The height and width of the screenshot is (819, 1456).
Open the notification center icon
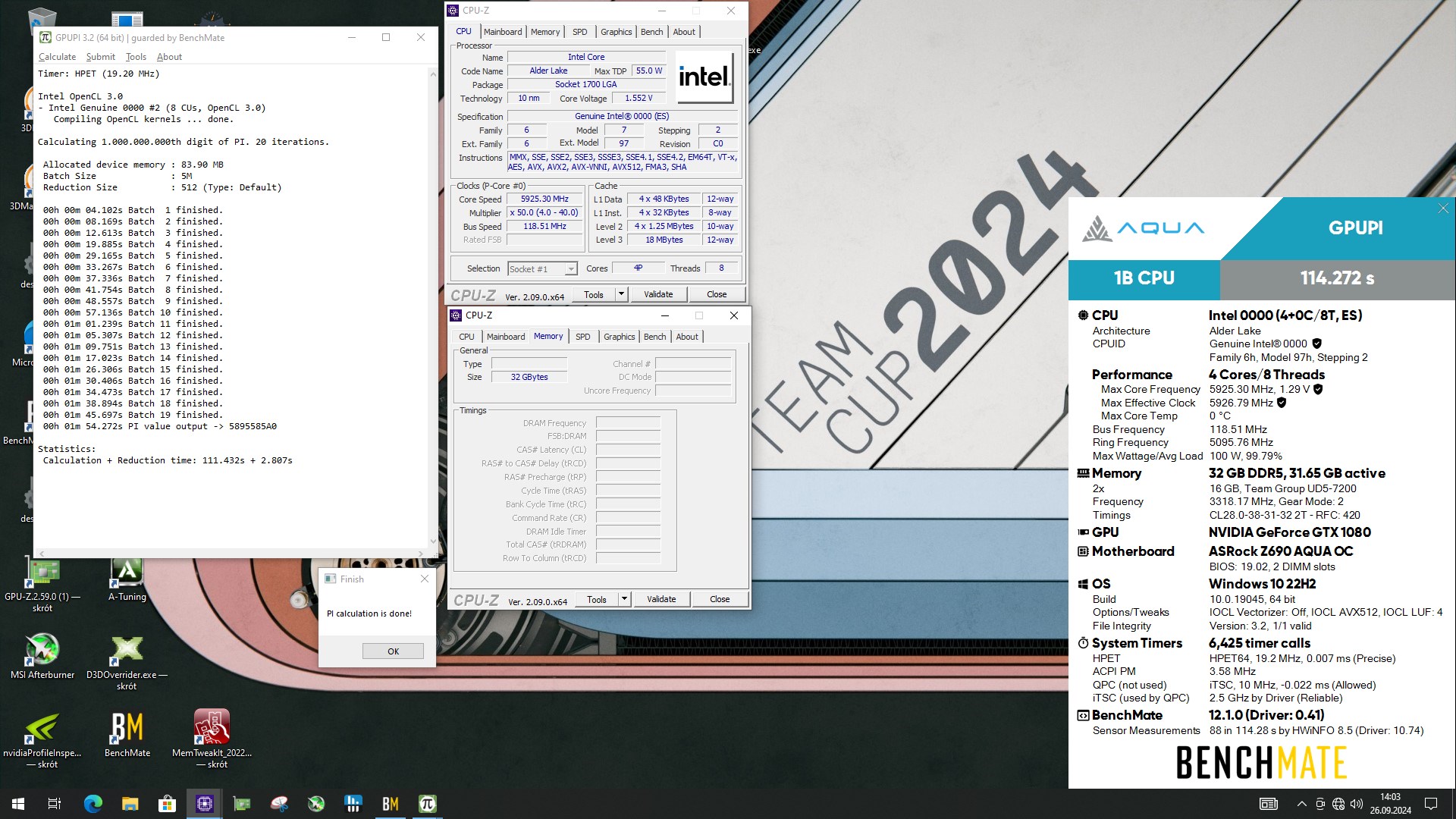pyautogui.click(x=1431, y=804)
